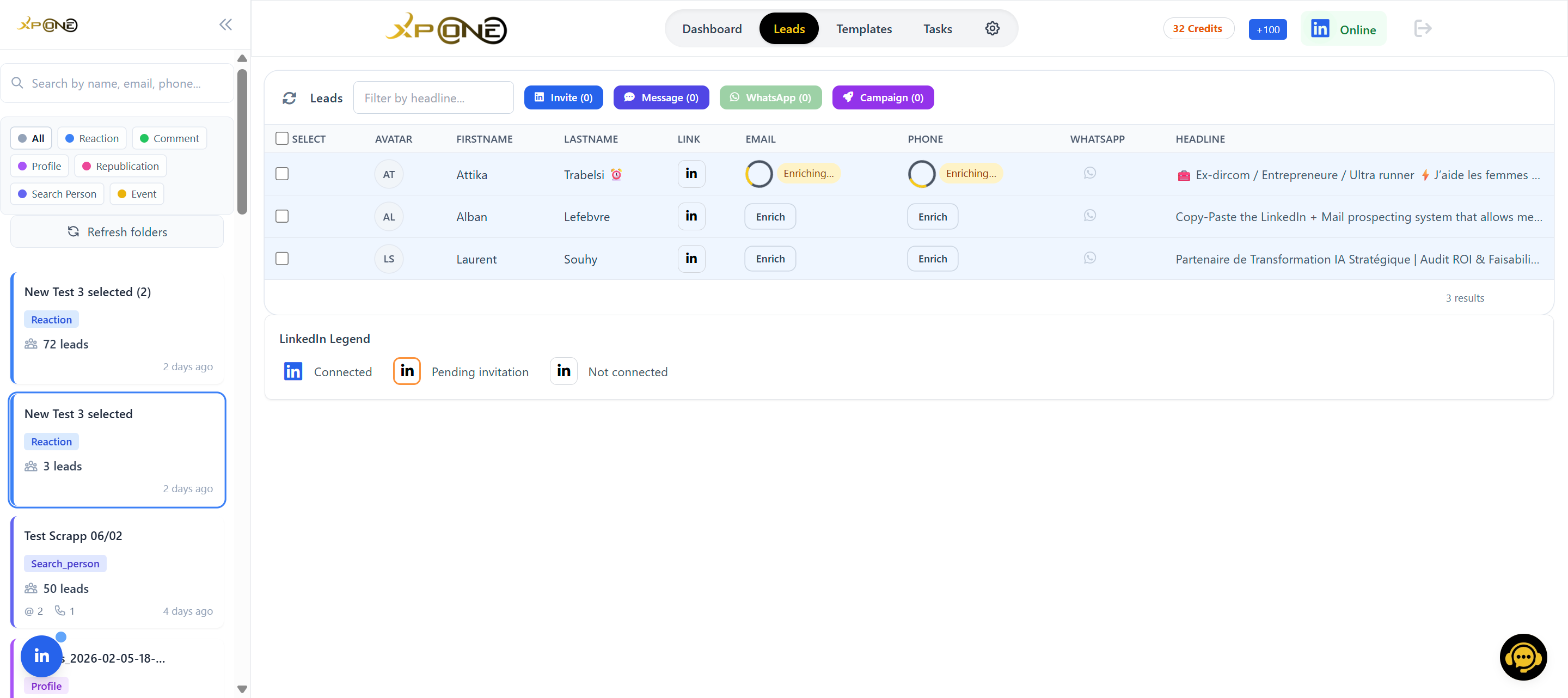Image resolution: width=1568 pixels, height=698 pixels.
Task: Open the Leads tab
Action: pos(789,29)
